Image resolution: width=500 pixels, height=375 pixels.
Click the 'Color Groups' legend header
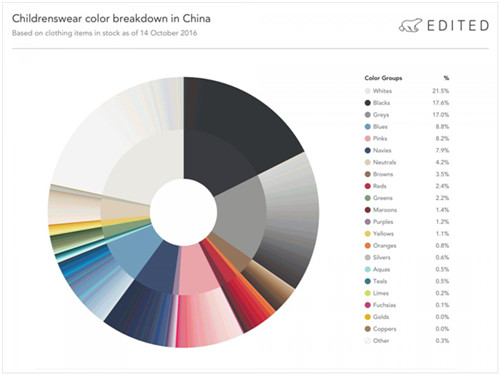click(x=383, y=78)
